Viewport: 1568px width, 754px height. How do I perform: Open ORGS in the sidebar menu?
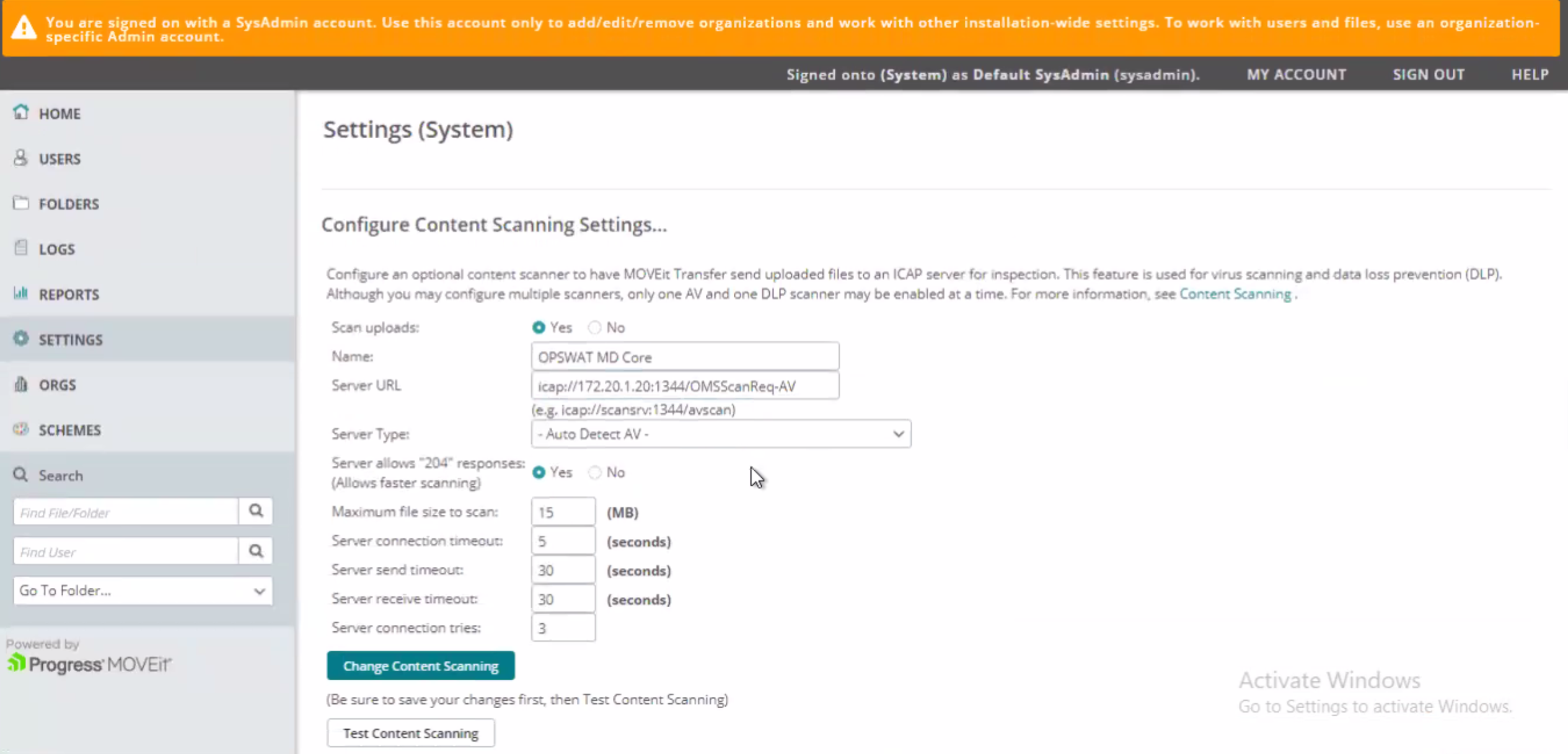click(x=148, y=385)
